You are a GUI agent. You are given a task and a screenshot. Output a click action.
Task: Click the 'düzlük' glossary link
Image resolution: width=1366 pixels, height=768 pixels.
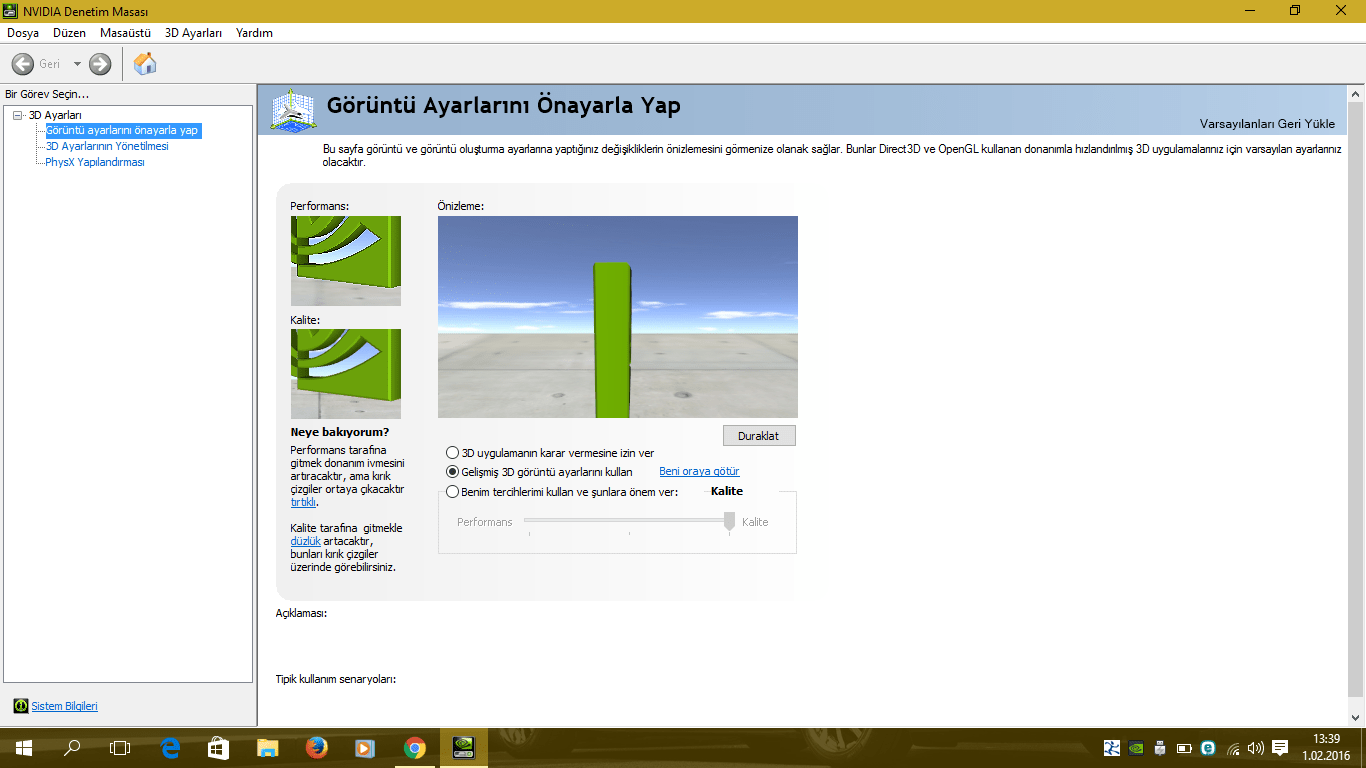(305, 541)
